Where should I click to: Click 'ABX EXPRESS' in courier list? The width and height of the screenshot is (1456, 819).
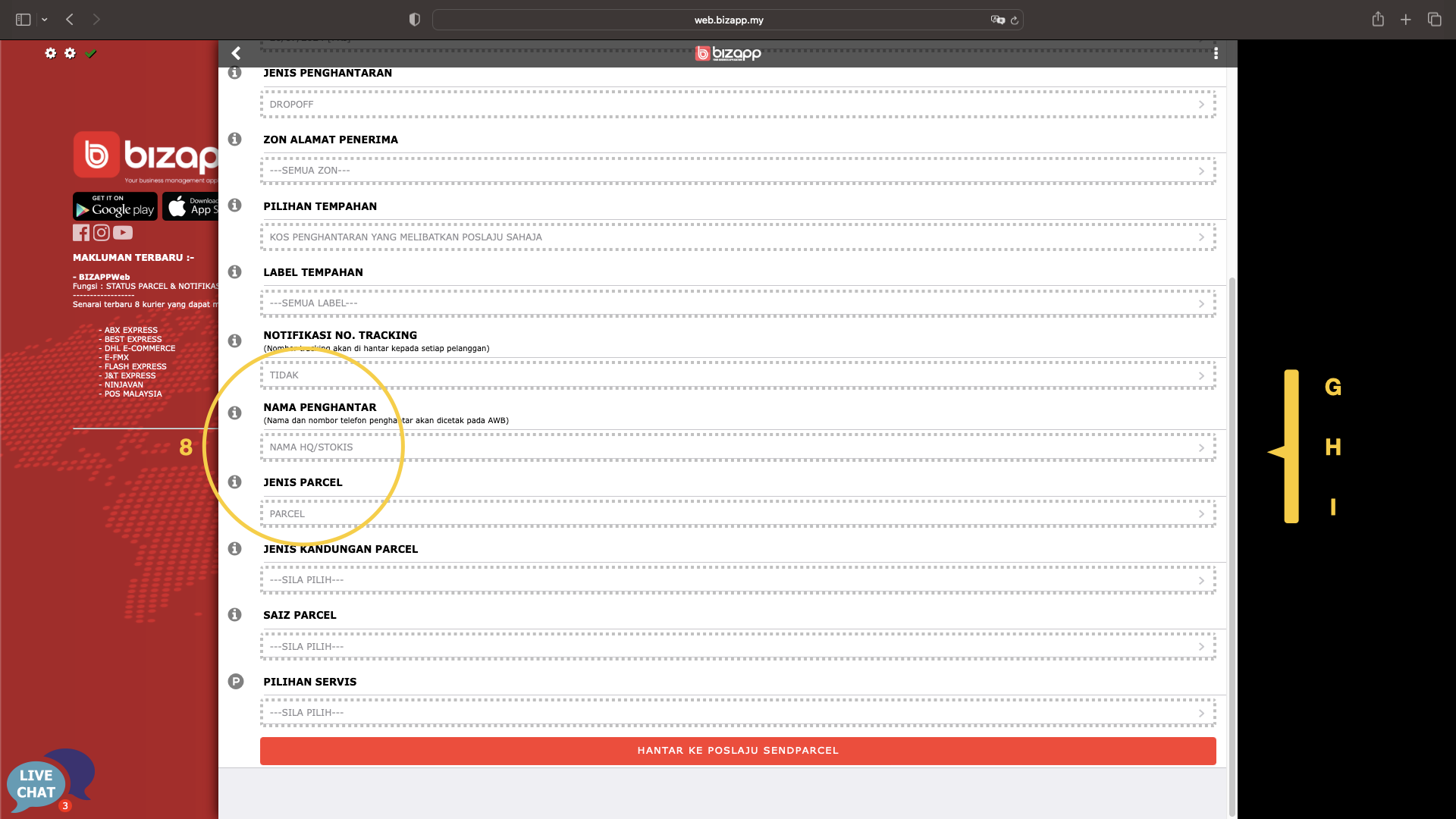point(131,330)
